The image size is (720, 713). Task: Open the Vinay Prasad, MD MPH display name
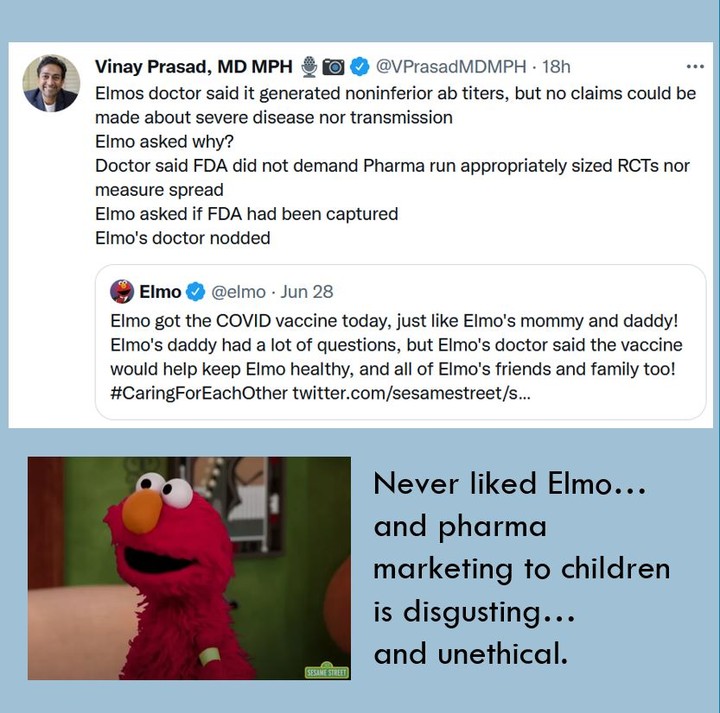tap(193, 67)
